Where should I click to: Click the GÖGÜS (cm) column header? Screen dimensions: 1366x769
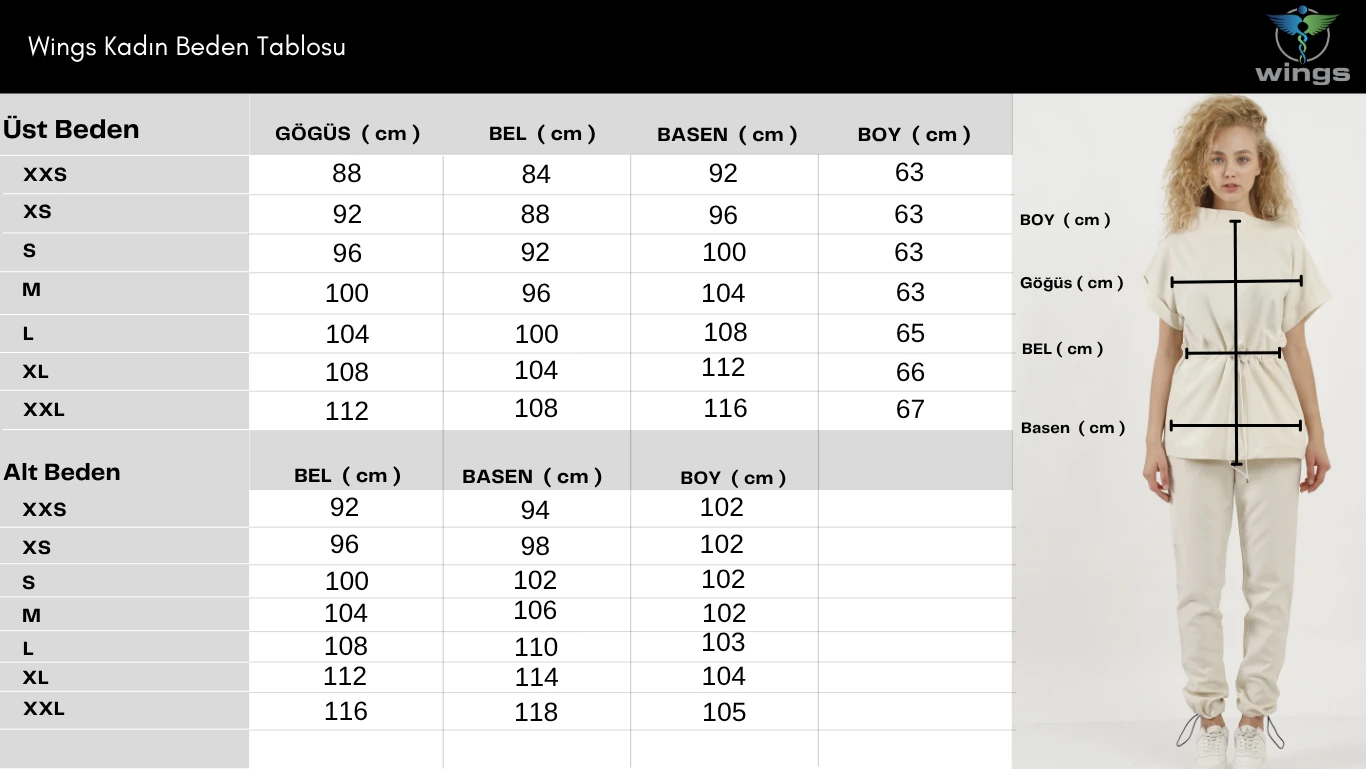[347, 134]
